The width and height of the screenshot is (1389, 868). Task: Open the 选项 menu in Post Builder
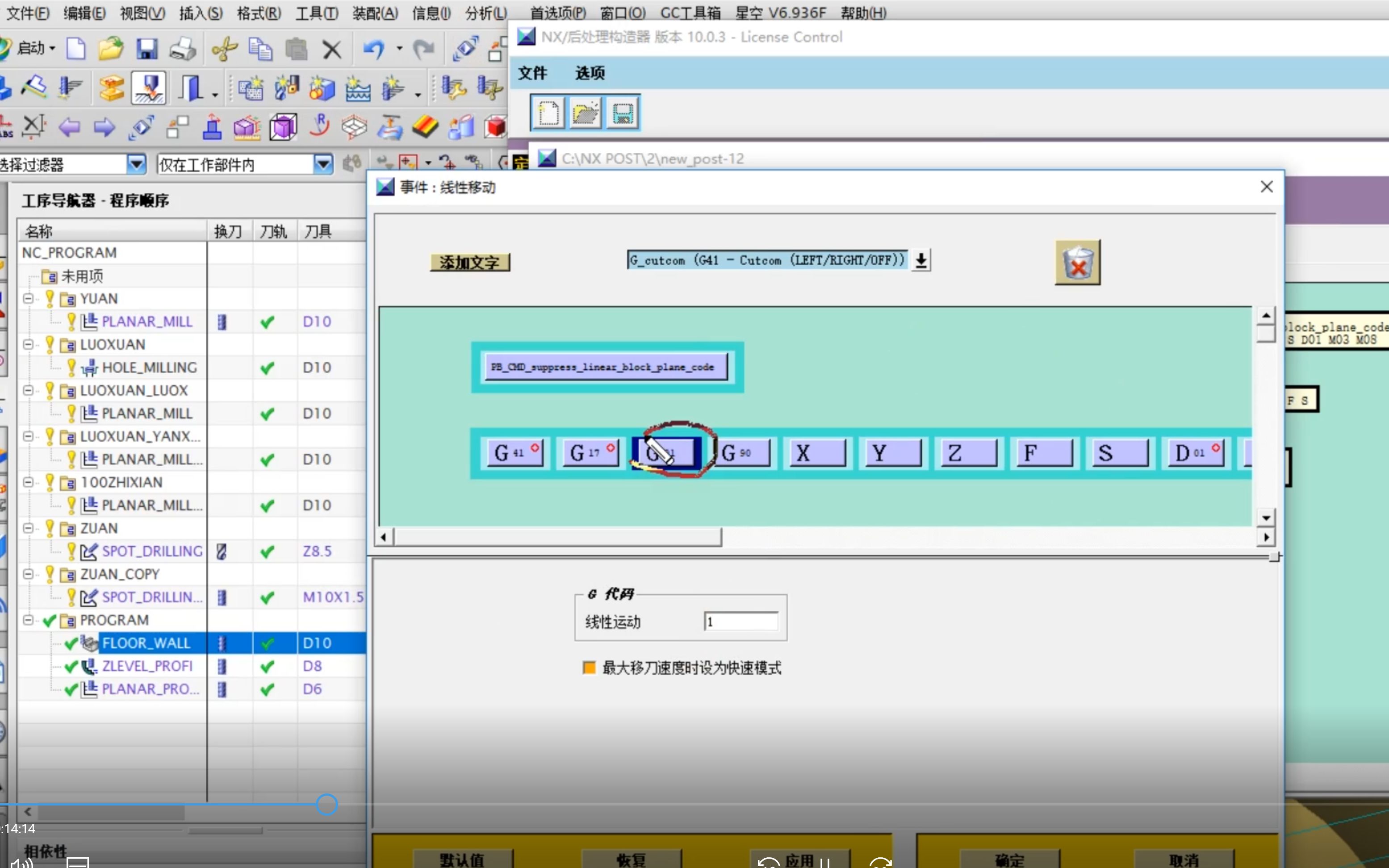click(x=590, y=73)
